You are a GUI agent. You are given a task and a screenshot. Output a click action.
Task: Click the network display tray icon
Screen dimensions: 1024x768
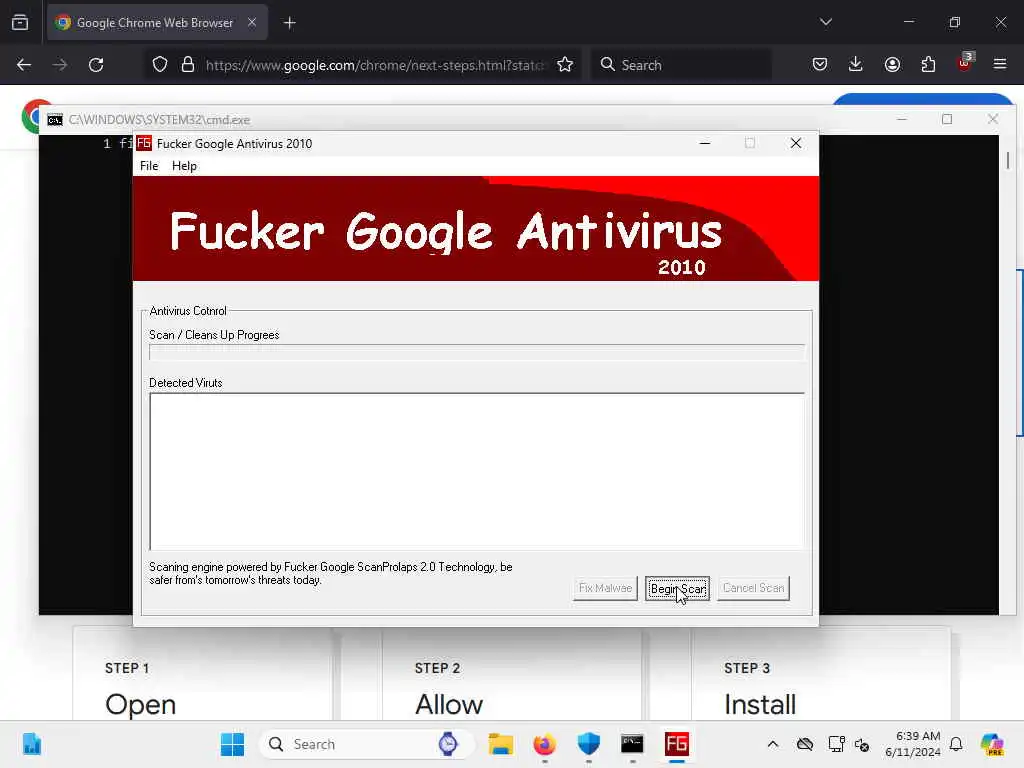[836, 744]
